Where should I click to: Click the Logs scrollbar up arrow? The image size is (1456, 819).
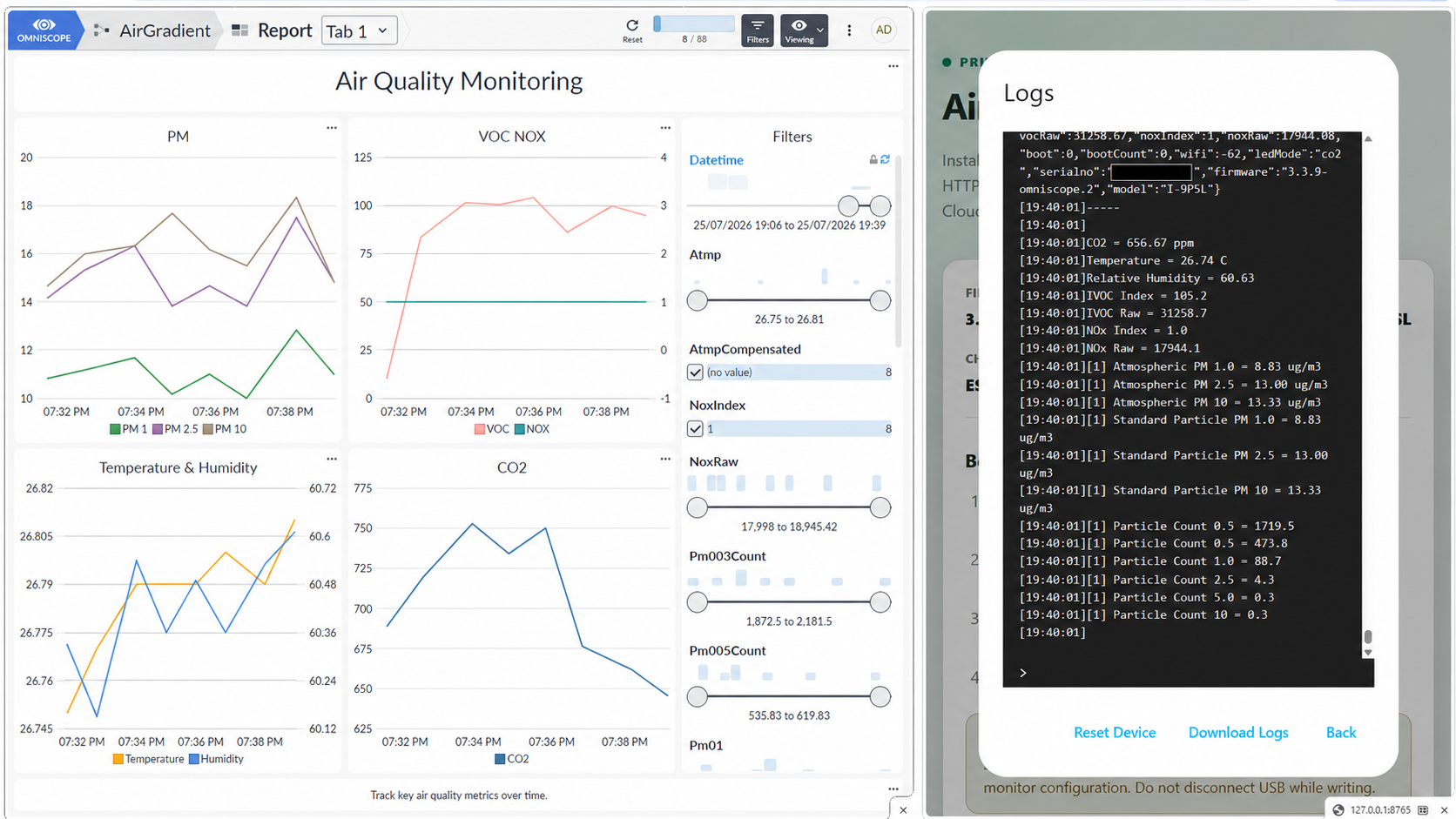(1368, 138)
